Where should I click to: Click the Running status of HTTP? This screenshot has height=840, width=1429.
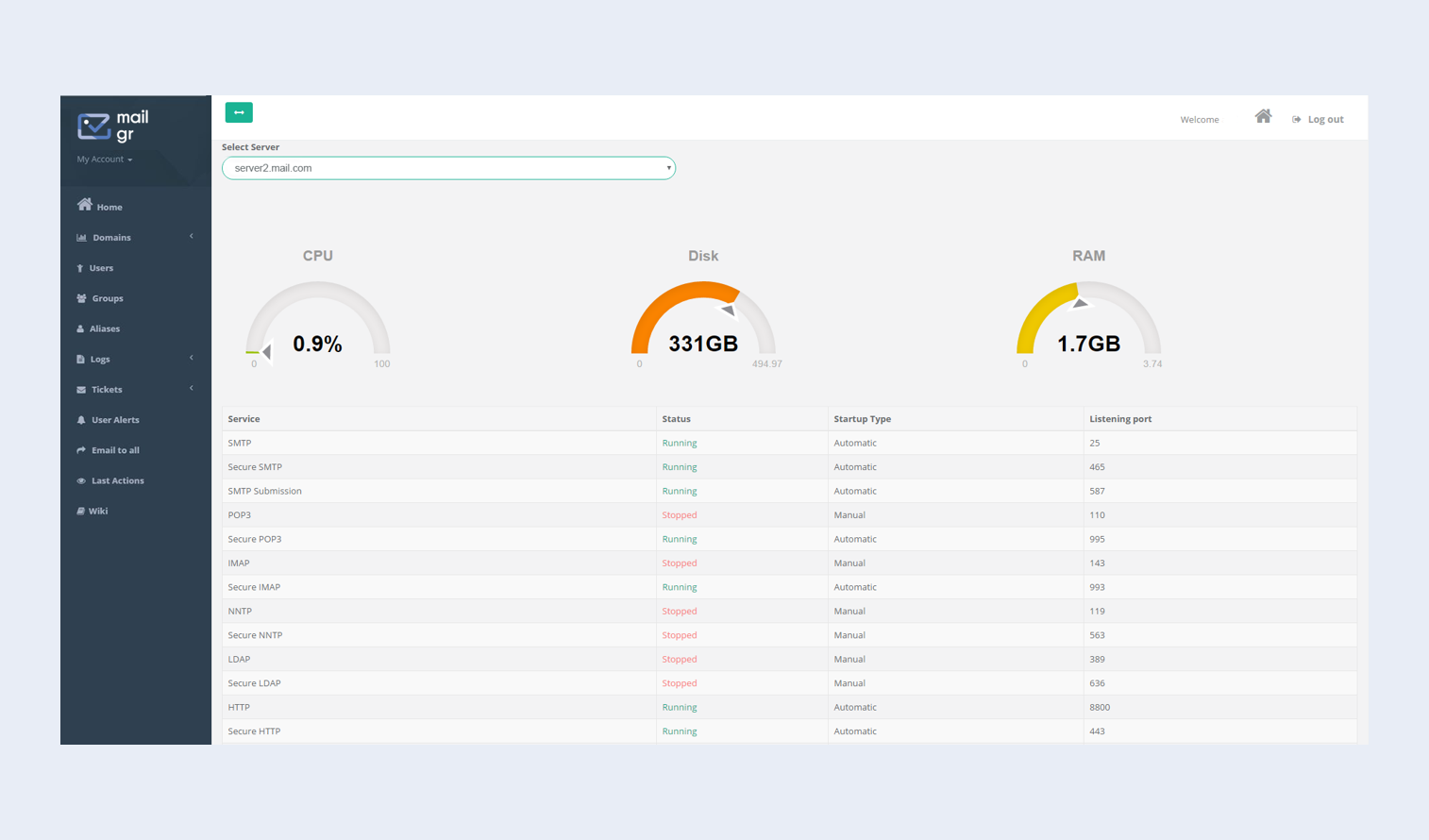680,708
